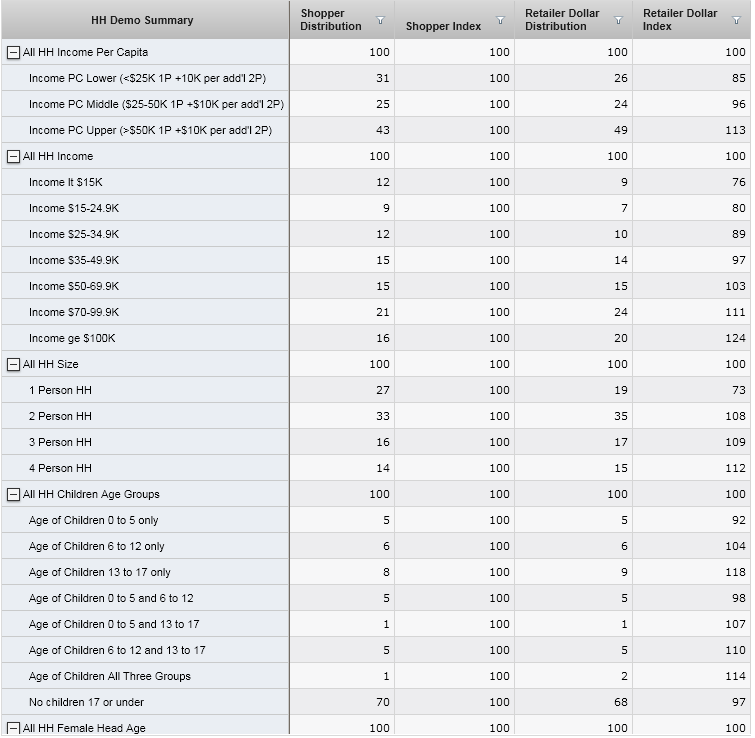The width and height of the screenshot is (755, 738).
Task: Select the Income ge $100K row
Action: pyautogui.click(x=72, y=338)
